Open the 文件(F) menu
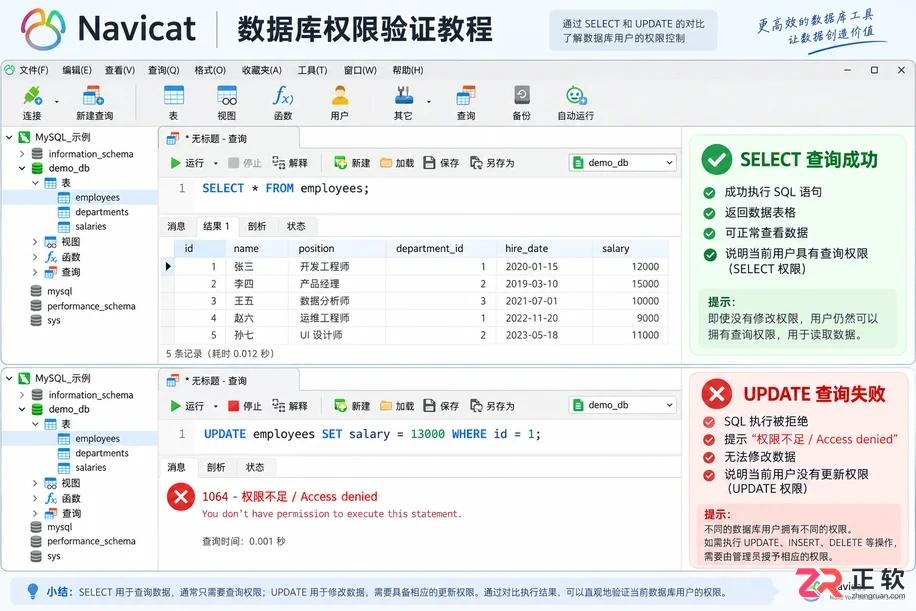The width and height of the screenshot is (916, 611). point(34,70)
